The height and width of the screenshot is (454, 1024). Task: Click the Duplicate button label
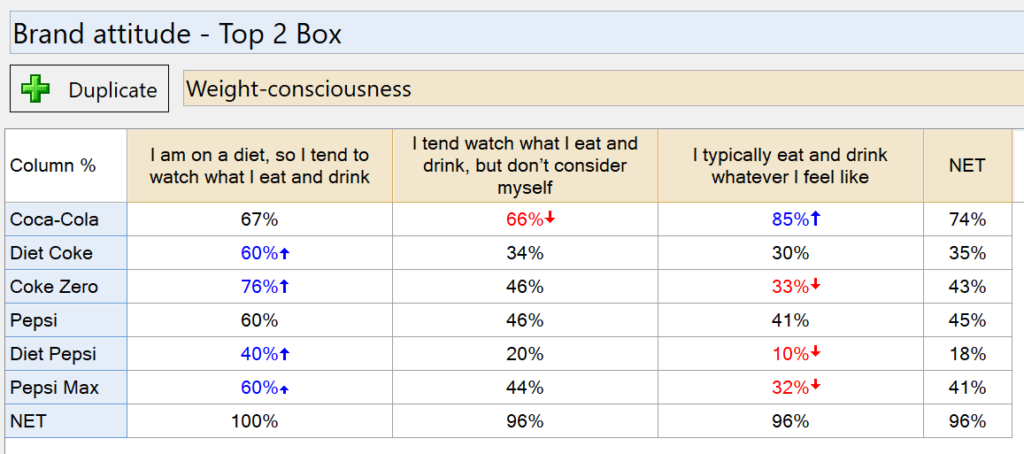(112, 90)
